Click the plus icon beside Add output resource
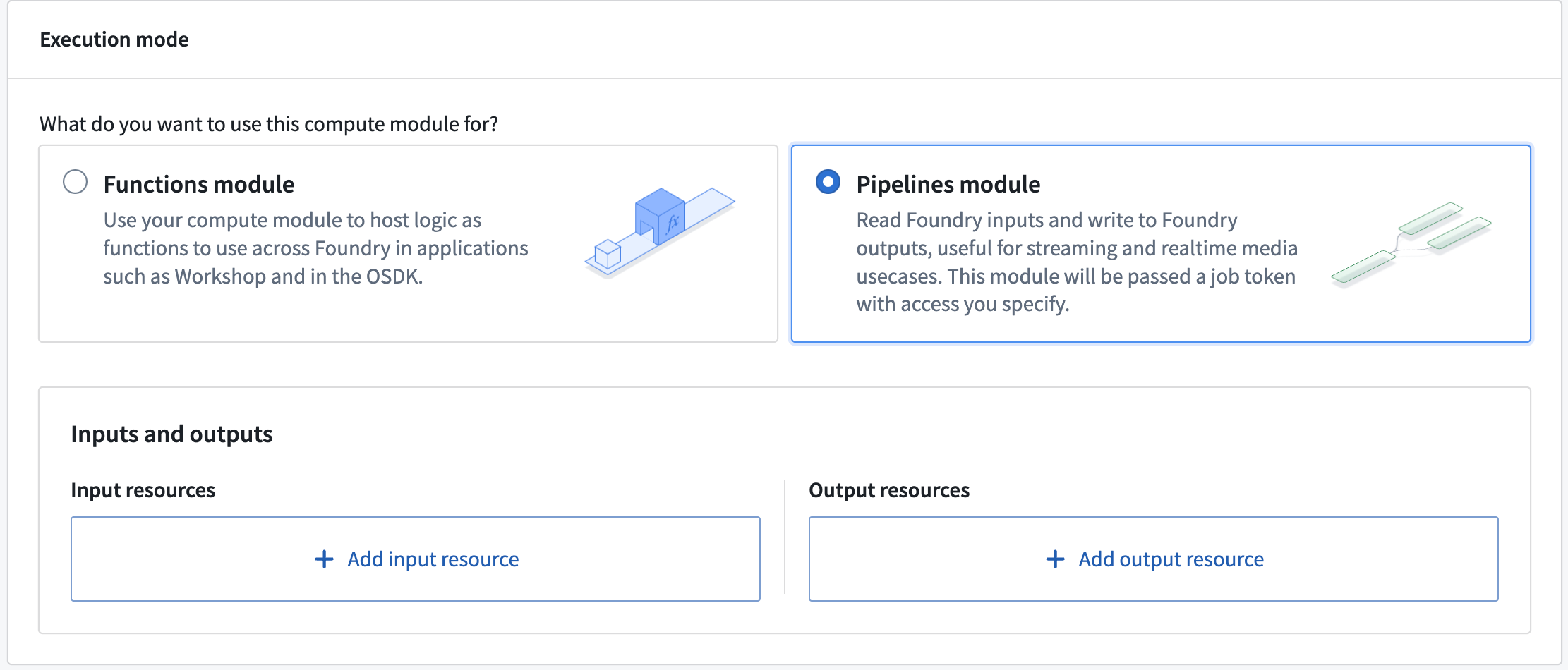The width and height of the screenshot is (1568, 670). click(x=1055, y=559)
